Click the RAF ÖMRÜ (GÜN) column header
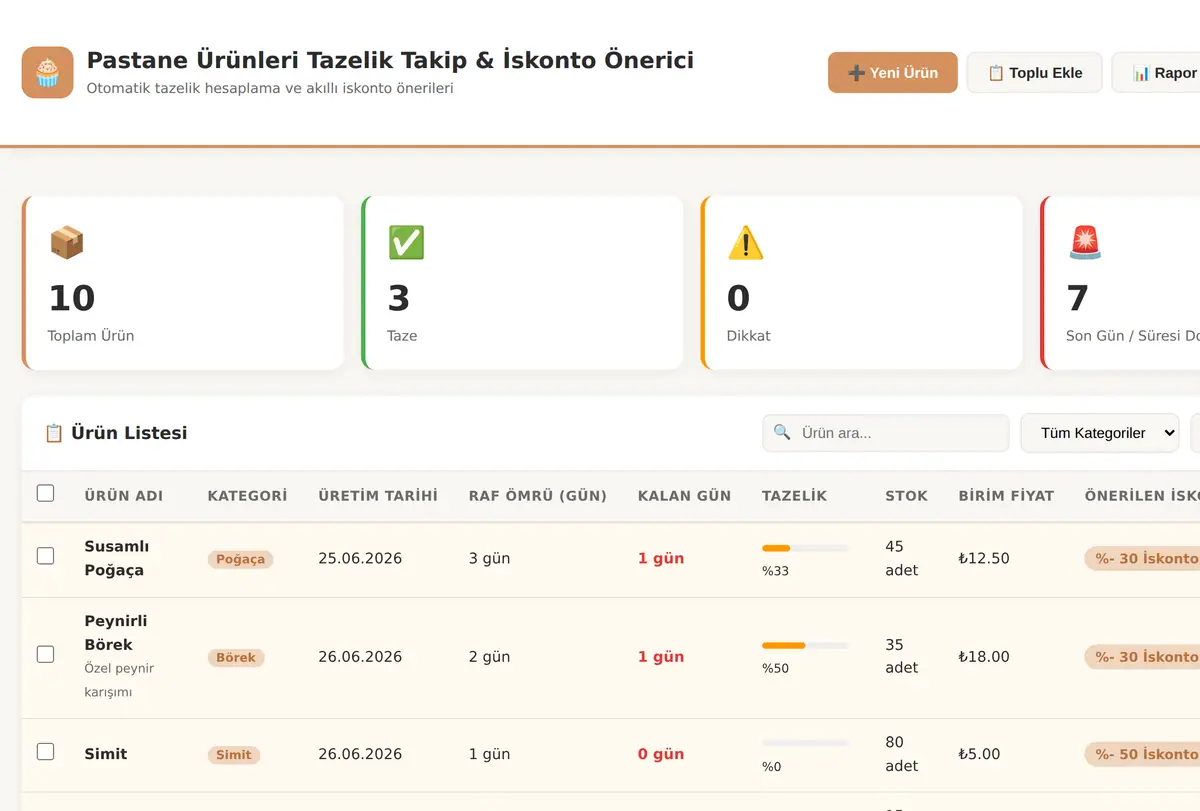Viewport: 1200px width, 811px height. (538, 496)
